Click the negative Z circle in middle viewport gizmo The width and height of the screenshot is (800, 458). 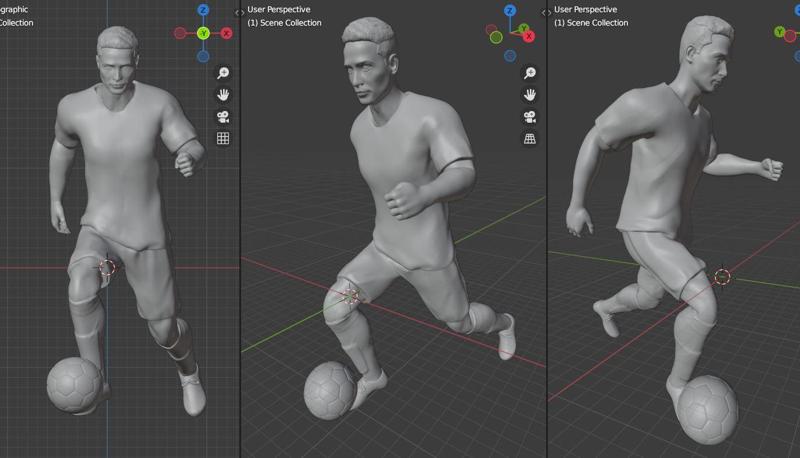(510, 56)
